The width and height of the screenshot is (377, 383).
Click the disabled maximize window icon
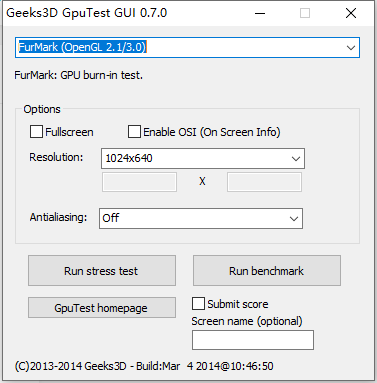pos(305,13)
